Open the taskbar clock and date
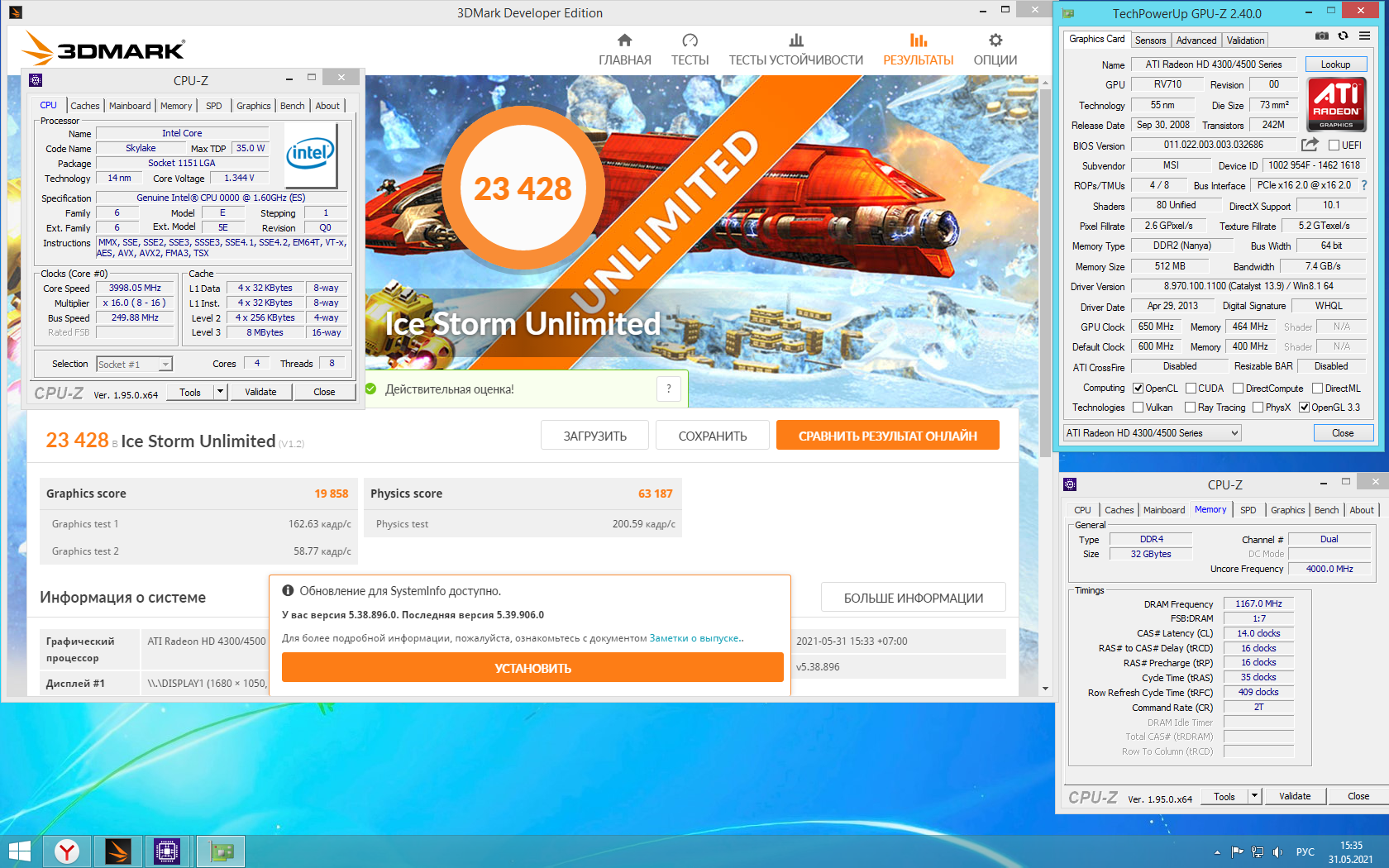Image resolution: width=1389 pixels, height=868 pixels. point(1351,851)
